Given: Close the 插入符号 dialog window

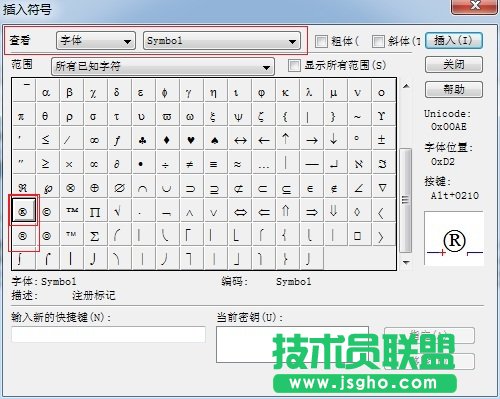Looking at the screenshot, I should pyautogui.click(x=474, y=6).
